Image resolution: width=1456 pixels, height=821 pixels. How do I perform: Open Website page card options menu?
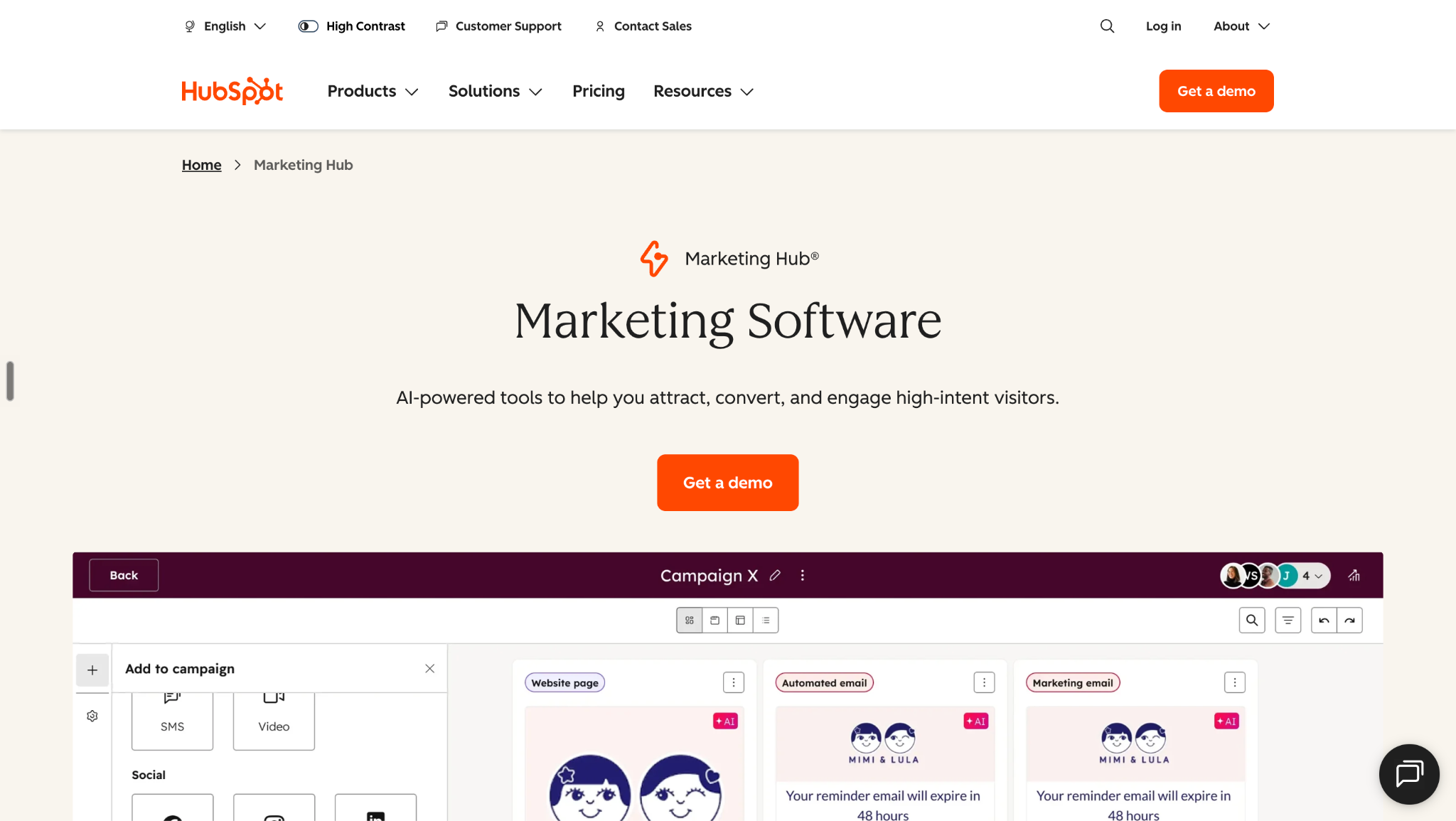734,682
